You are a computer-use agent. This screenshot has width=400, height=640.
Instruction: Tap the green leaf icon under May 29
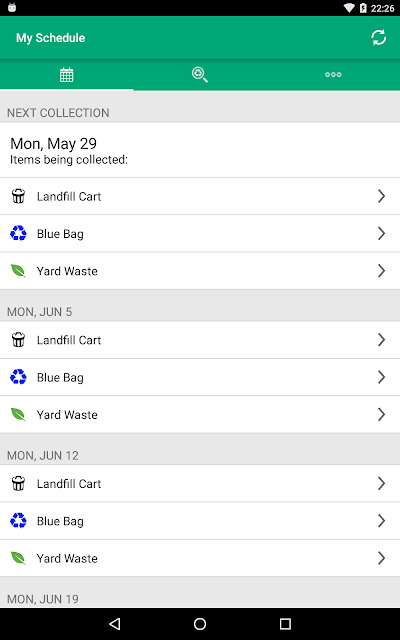18,271
